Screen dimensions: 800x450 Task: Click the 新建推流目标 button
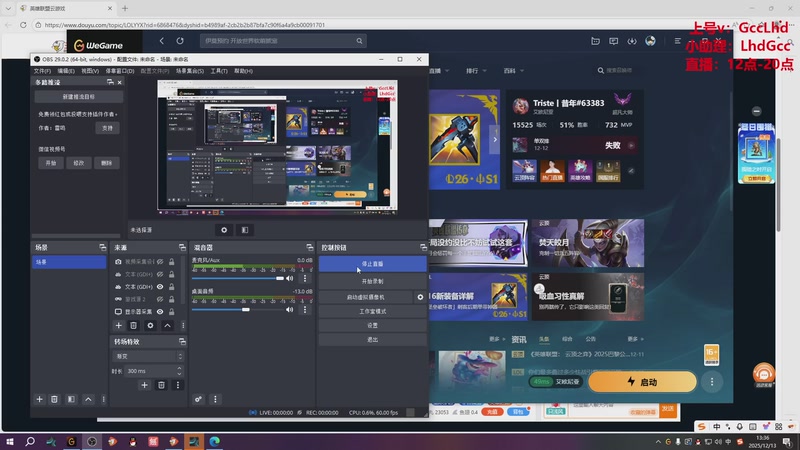(x=79, y=96)
